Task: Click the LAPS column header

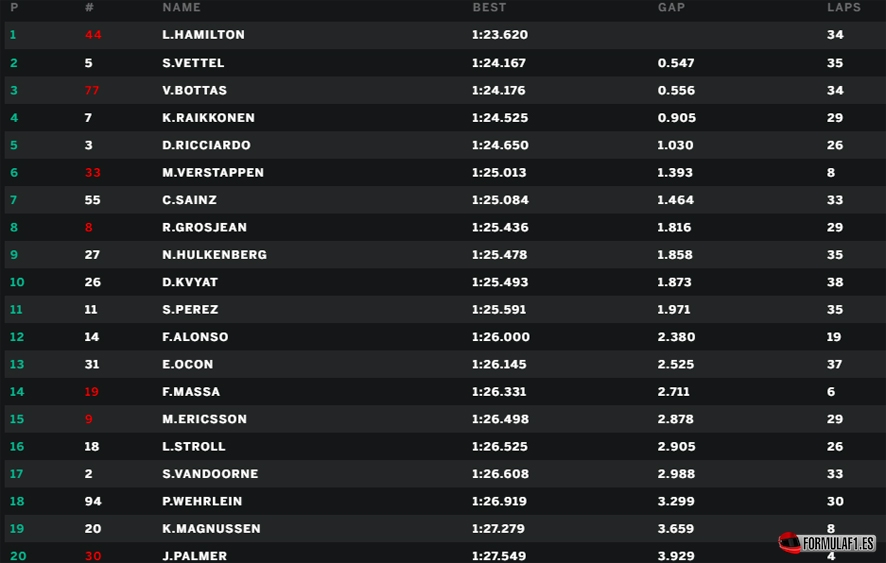Action: click(x=844, y=7)
